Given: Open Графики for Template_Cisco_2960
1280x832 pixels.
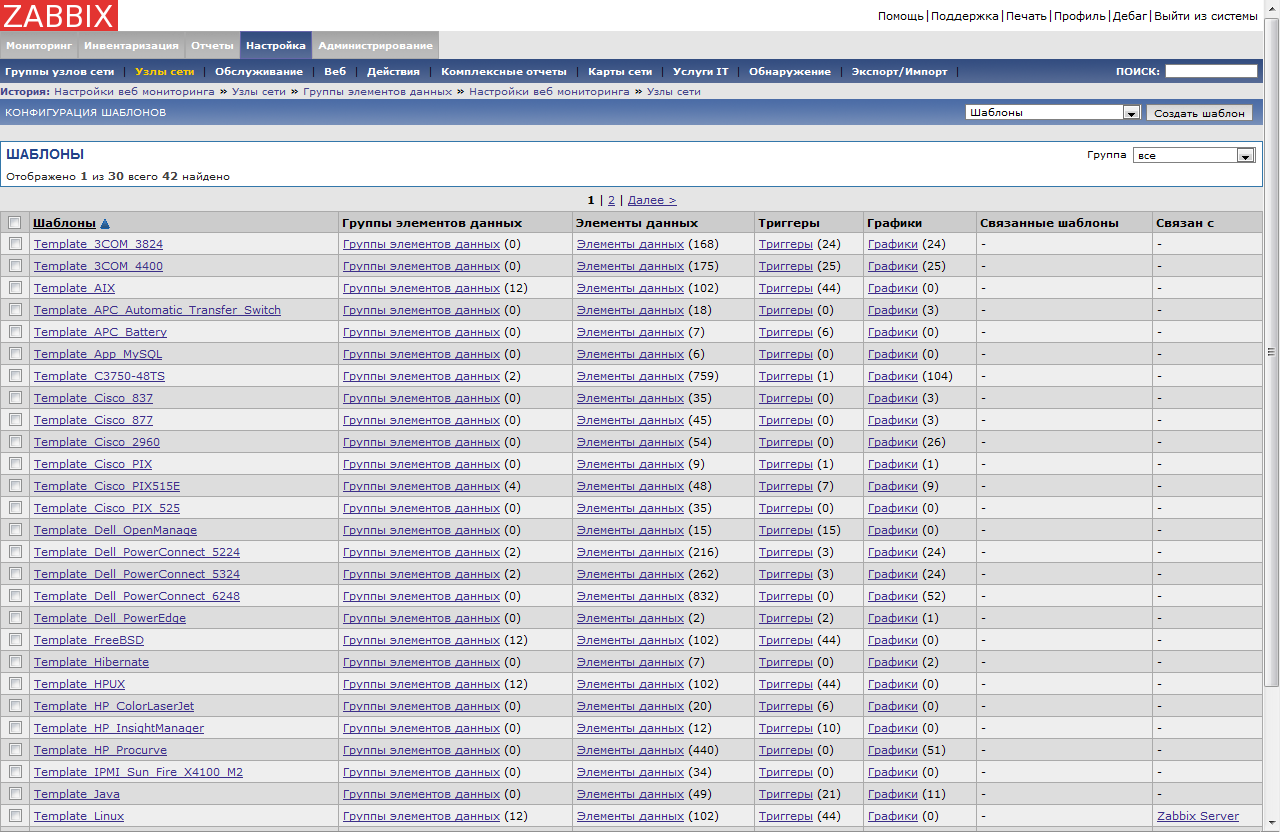Looking at the screenshot, I should click(x=893, y=442).
